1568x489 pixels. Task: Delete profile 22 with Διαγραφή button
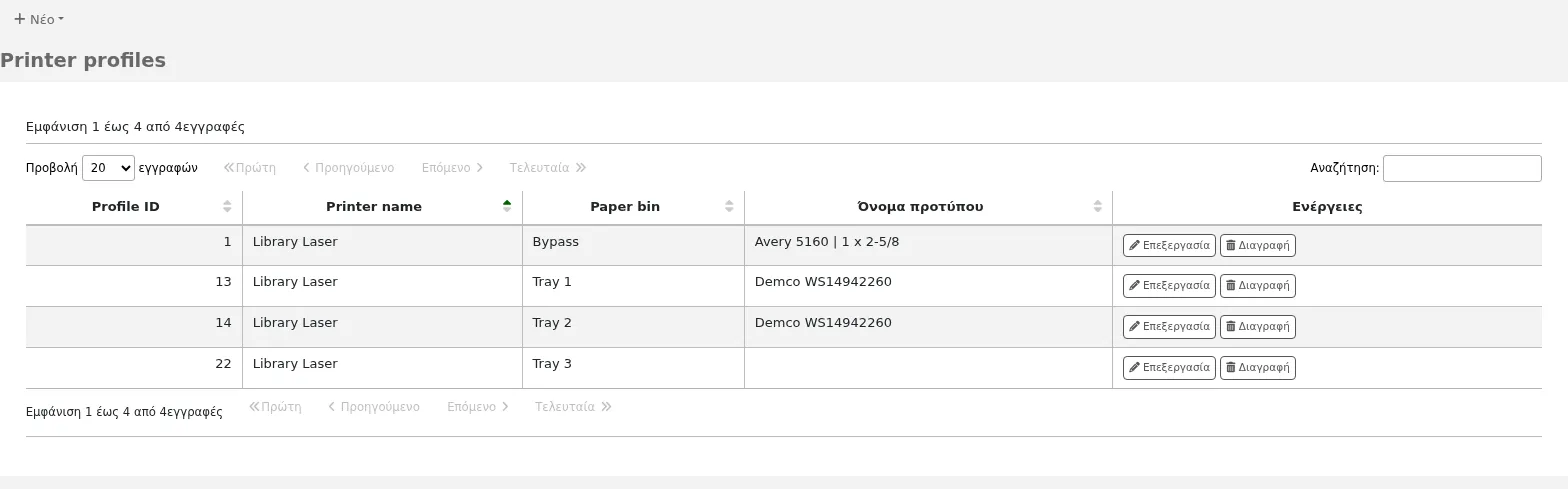(1258, 368)
